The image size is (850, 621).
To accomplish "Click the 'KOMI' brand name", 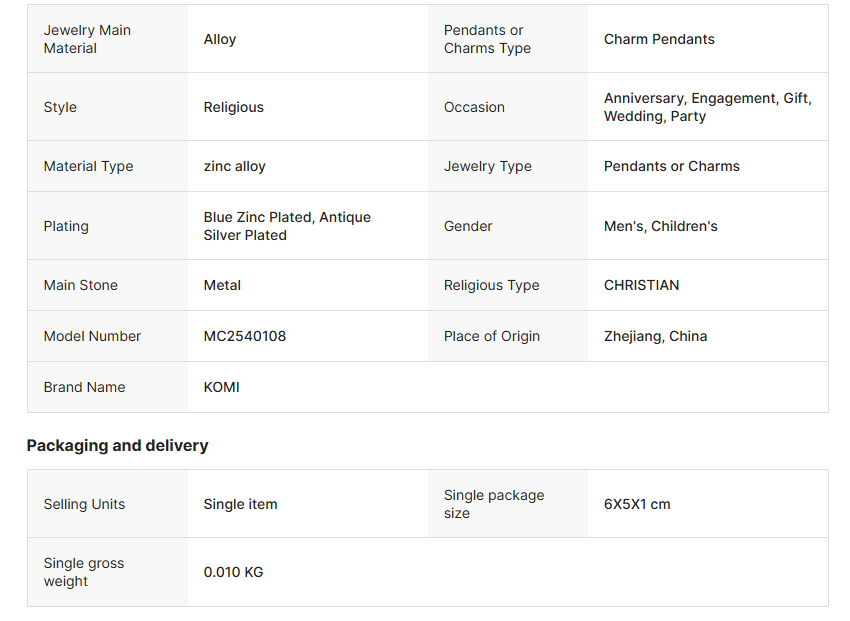I will point(221,387).
